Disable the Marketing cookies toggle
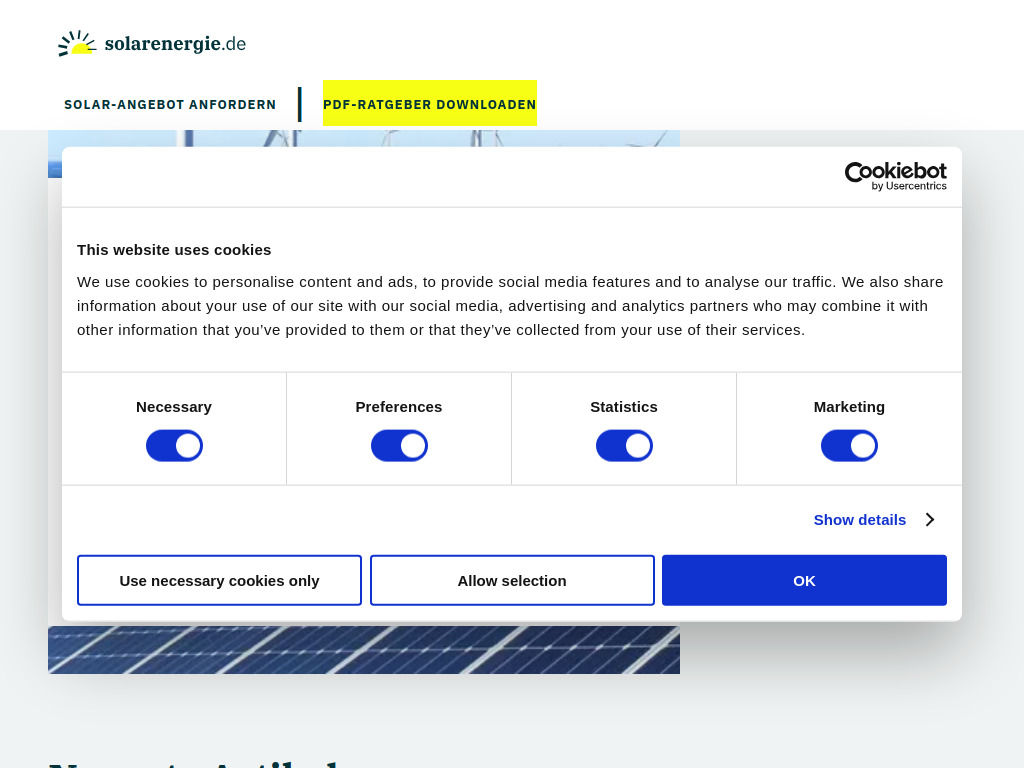The height and width of the screenshot is (768, 1024). [x=849, y=445]
